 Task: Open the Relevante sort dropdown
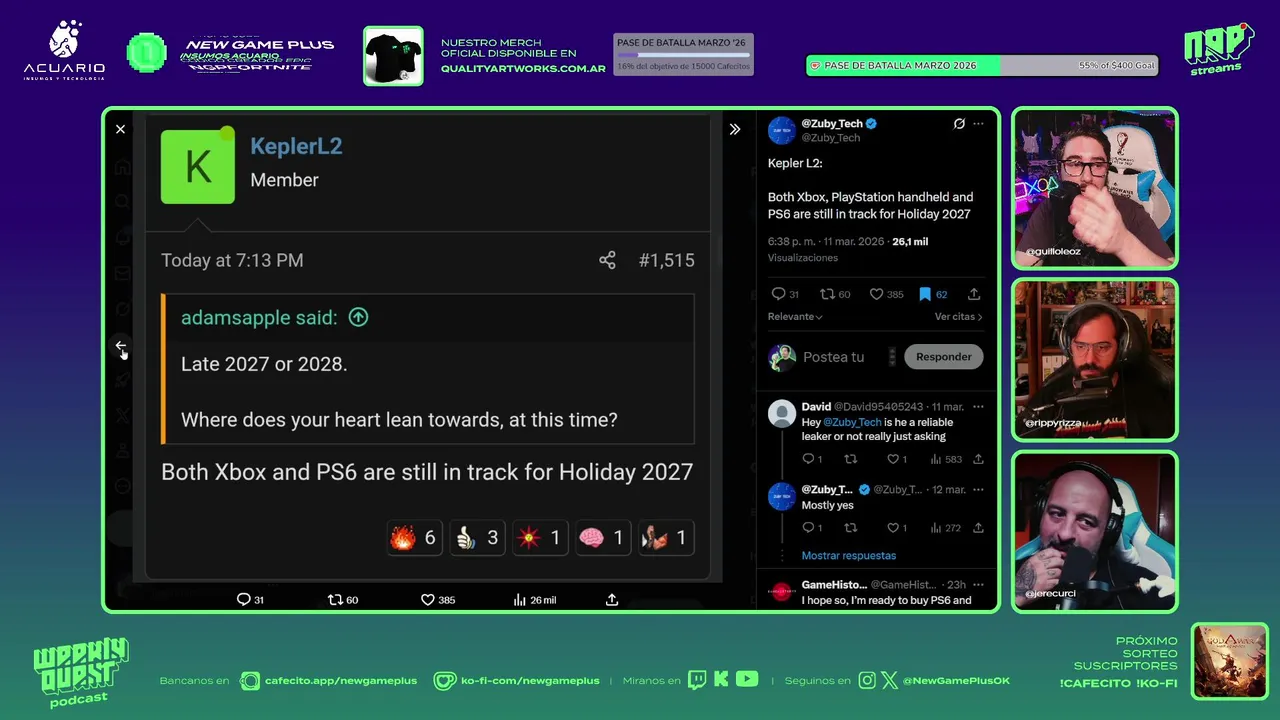click(x=795, y=317)
